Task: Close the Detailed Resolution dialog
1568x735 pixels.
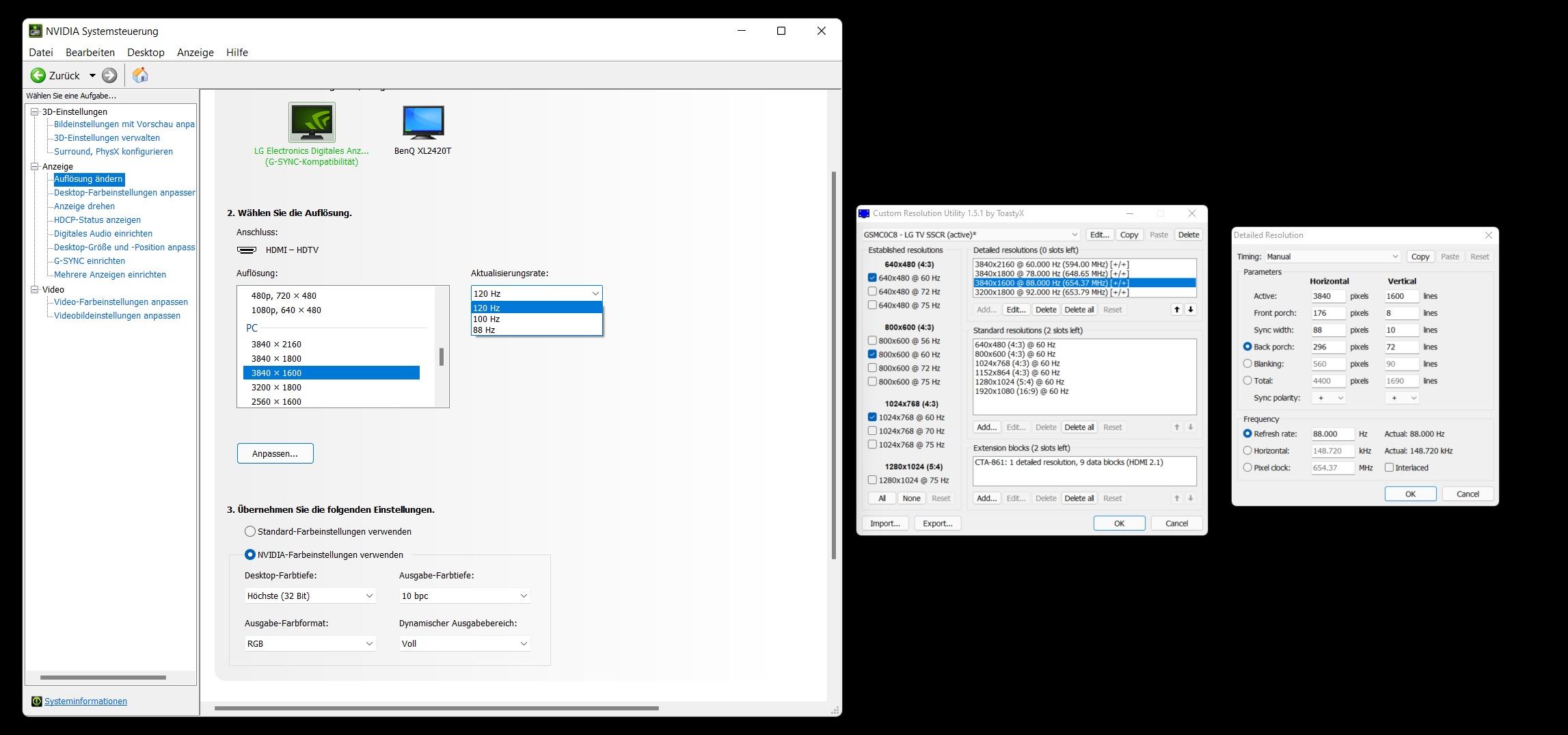Action: coord(1489,235)
